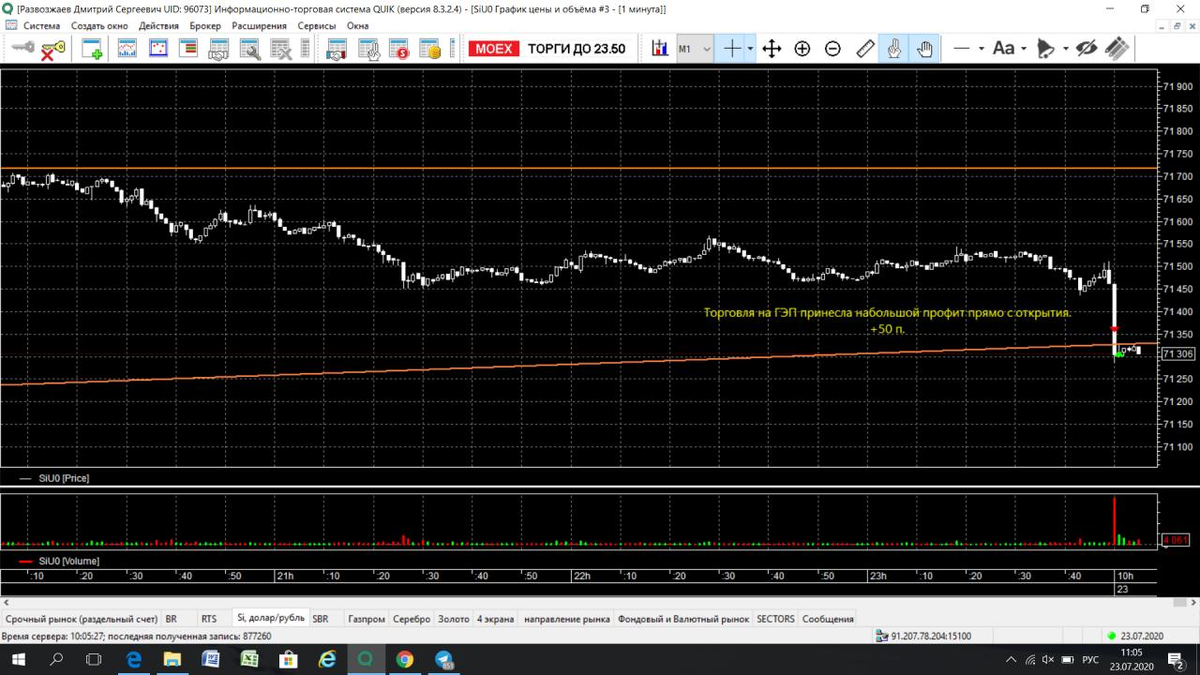Click the table icon with red S badge
Viewport: 1200px width, 675px height.
pyautogui.click(x=399, y=48)
